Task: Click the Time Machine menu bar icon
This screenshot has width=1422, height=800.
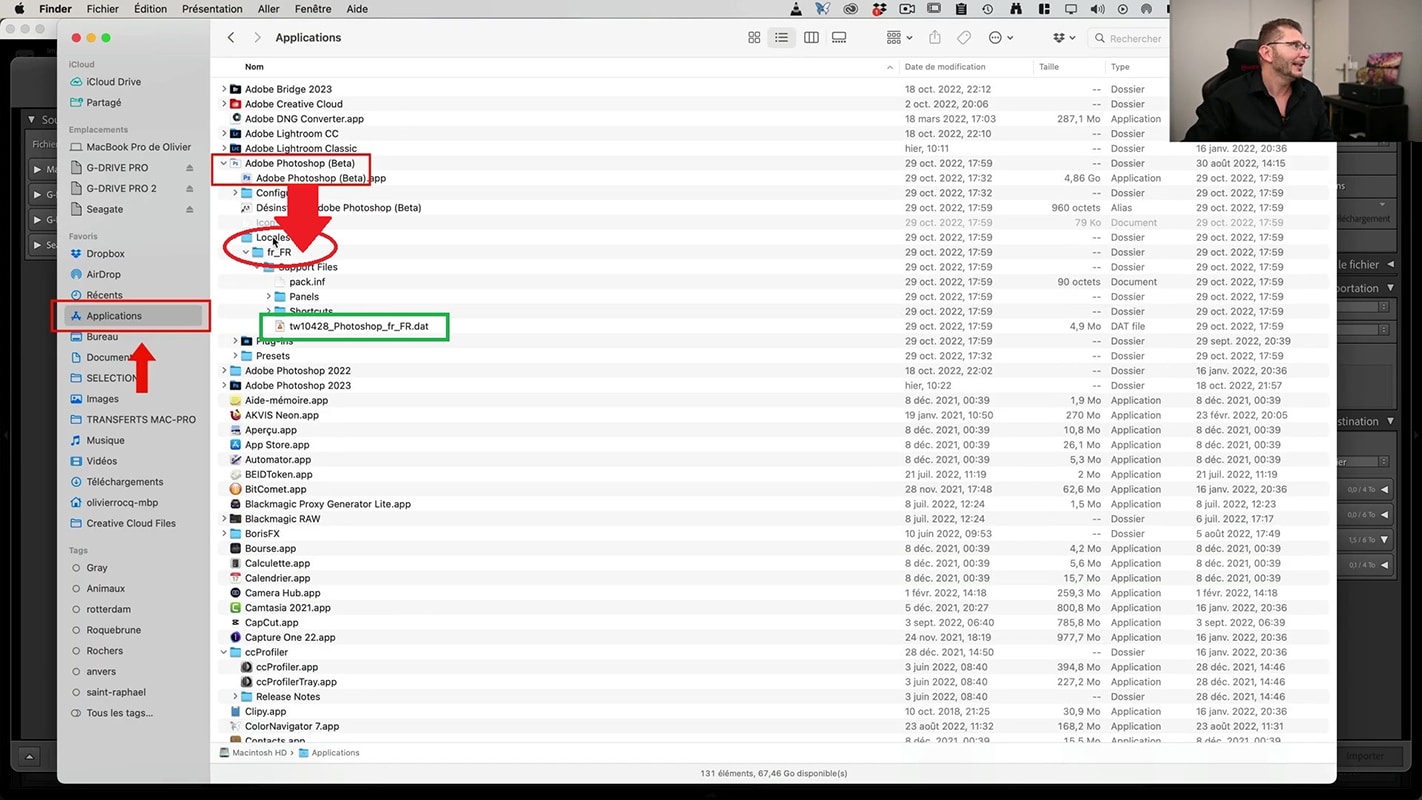Action: [987, 9]
